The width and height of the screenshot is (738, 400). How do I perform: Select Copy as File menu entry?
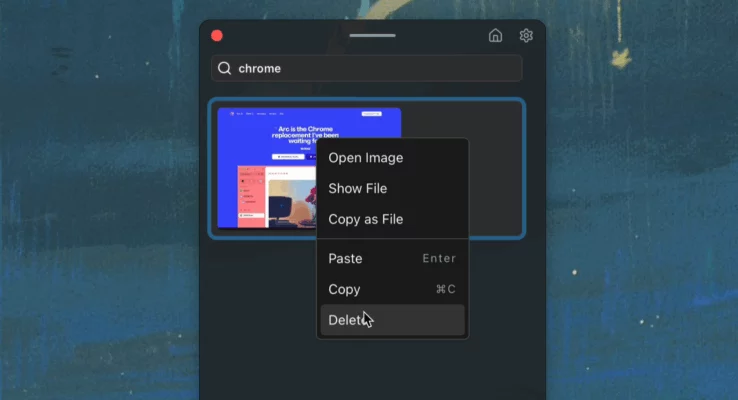393,219
